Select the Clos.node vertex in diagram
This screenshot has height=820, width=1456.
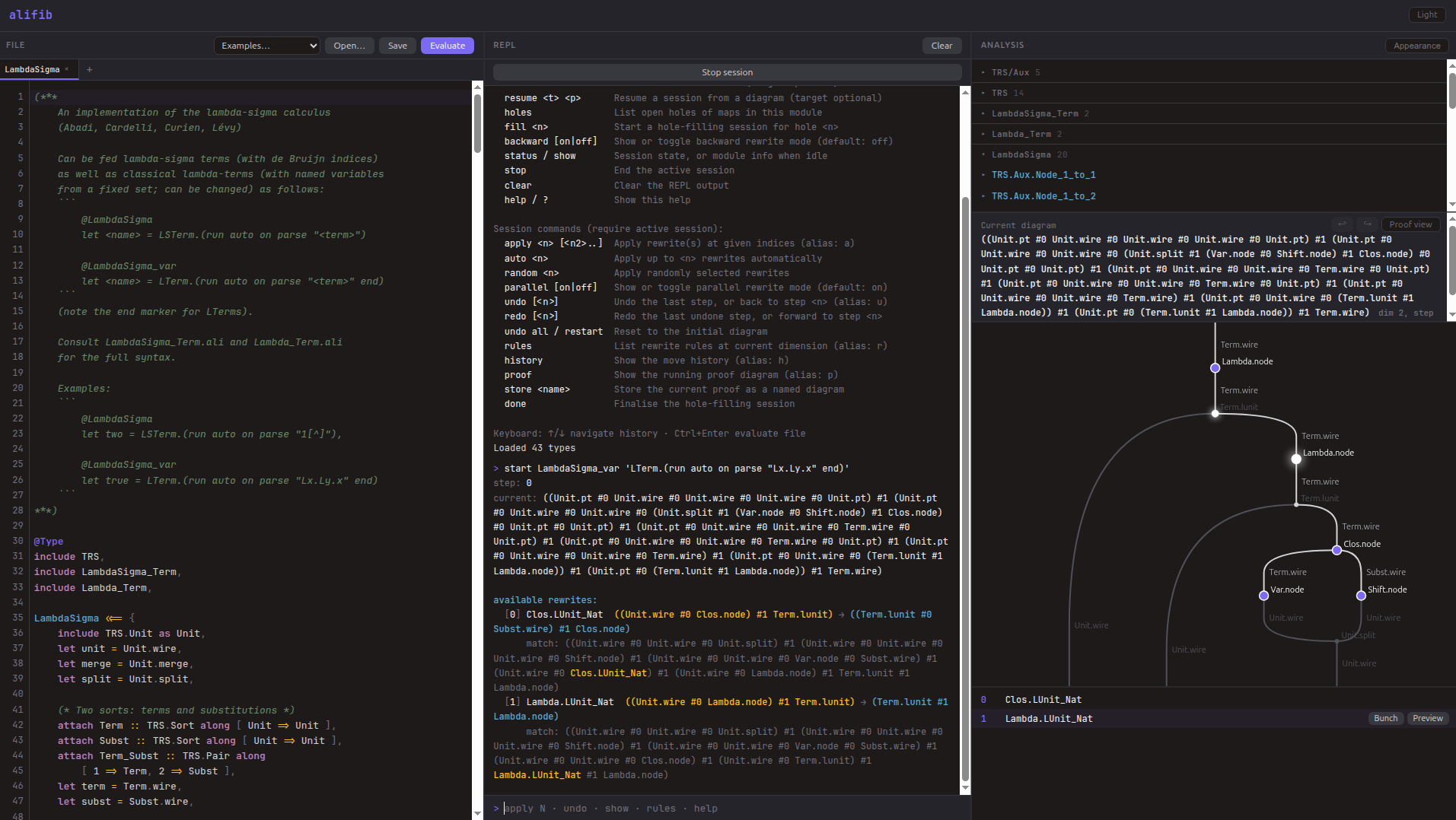[x=1337, y=550]
